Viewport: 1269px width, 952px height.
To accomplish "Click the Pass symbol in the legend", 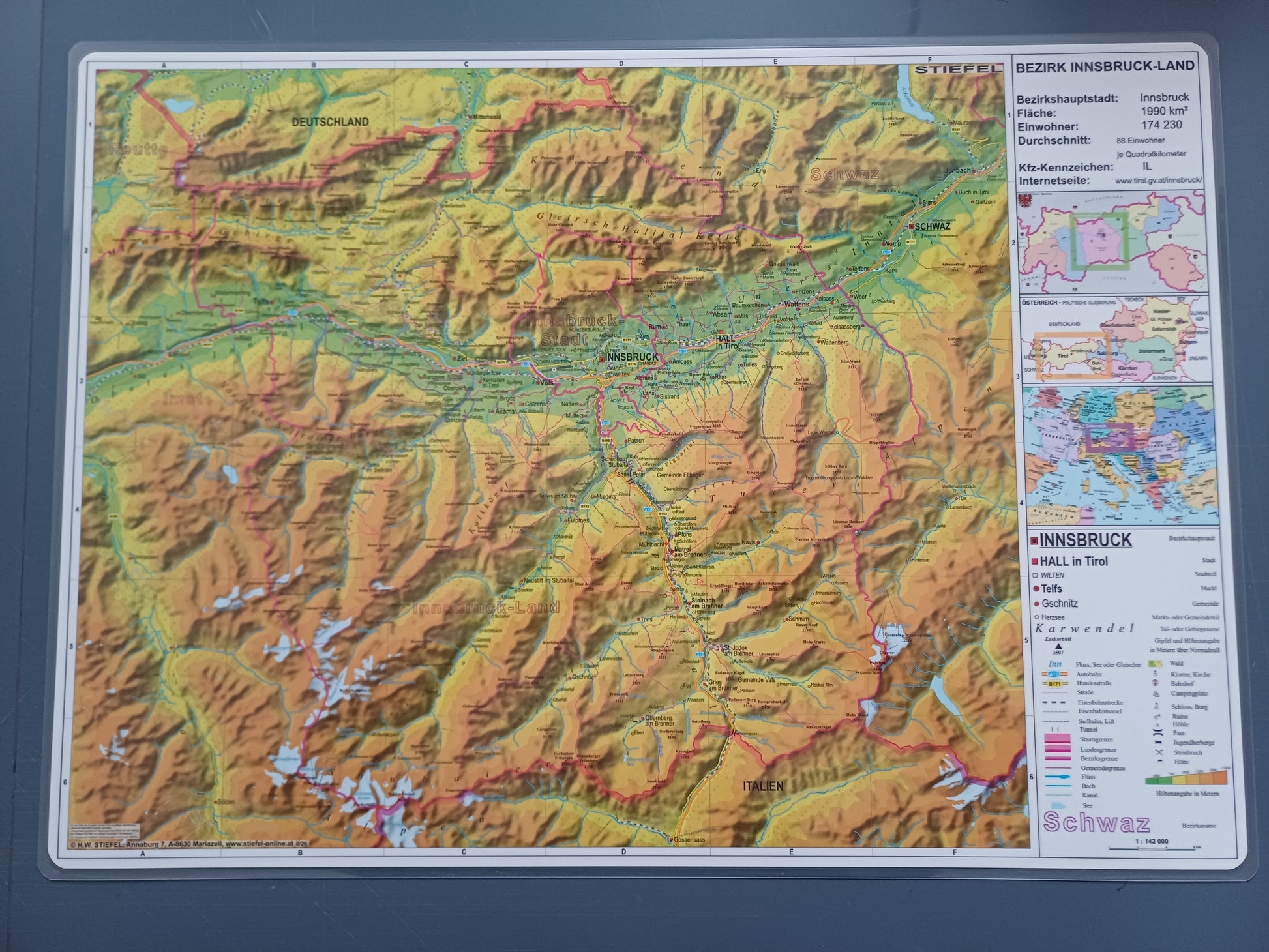I will (x=1158, y=732).
